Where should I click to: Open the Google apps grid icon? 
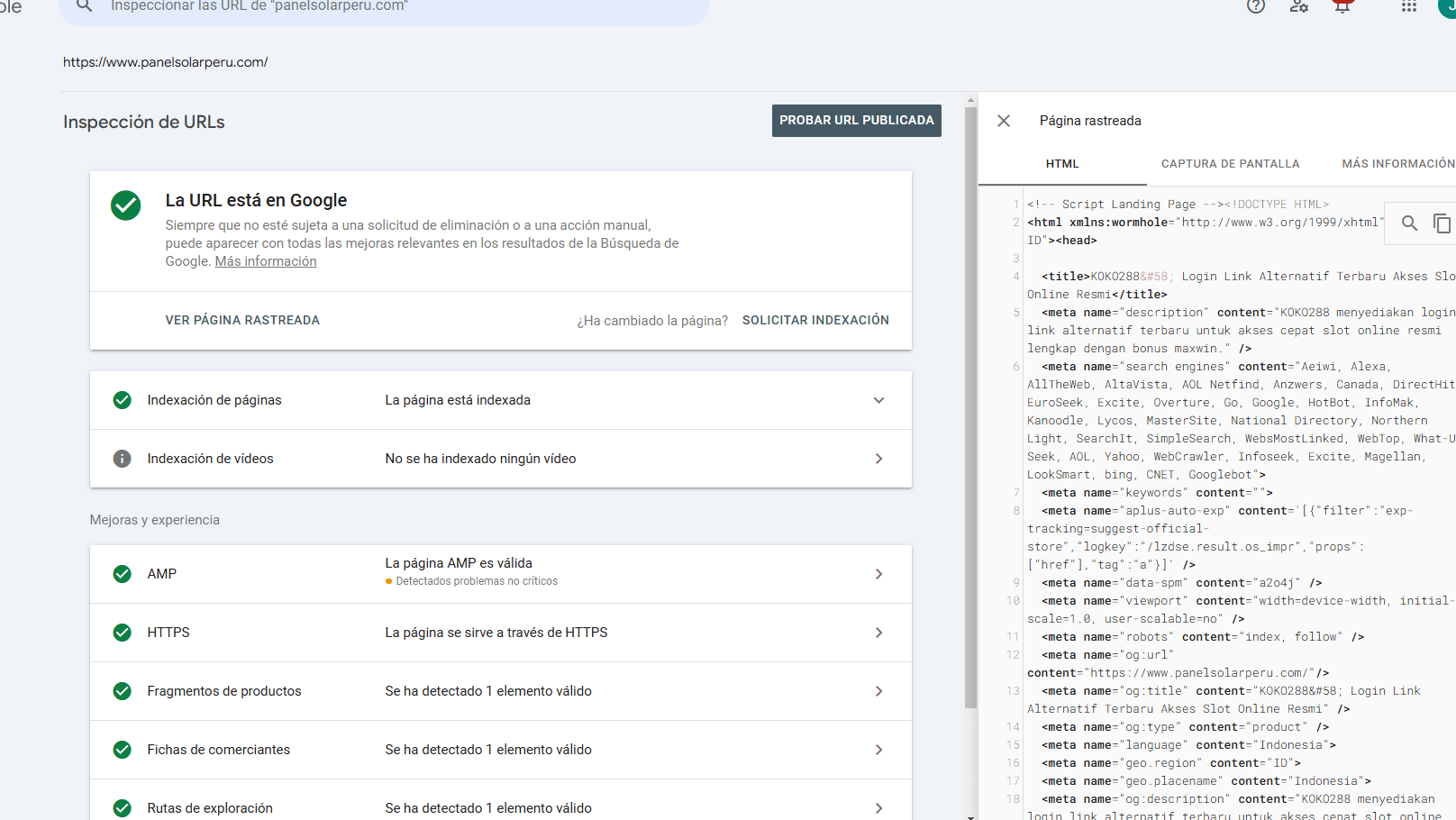pyautogui.click(x=1409, y=5)
